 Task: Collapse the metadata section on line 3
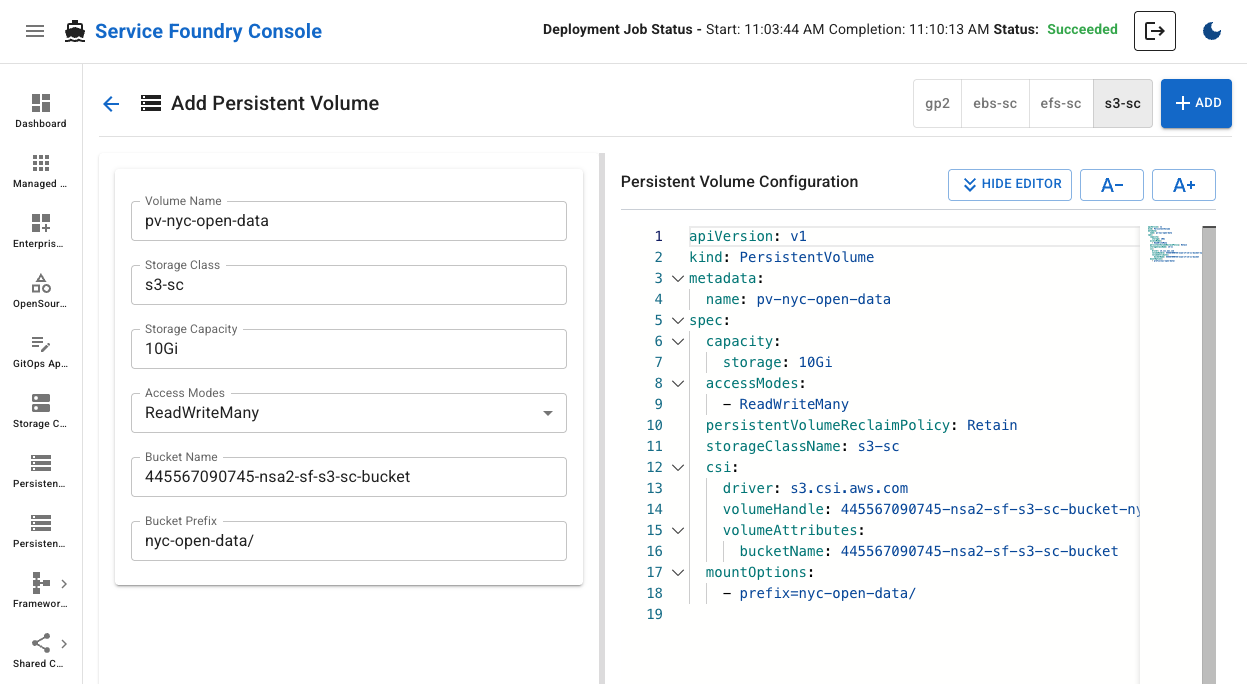(x=678, y=278)
